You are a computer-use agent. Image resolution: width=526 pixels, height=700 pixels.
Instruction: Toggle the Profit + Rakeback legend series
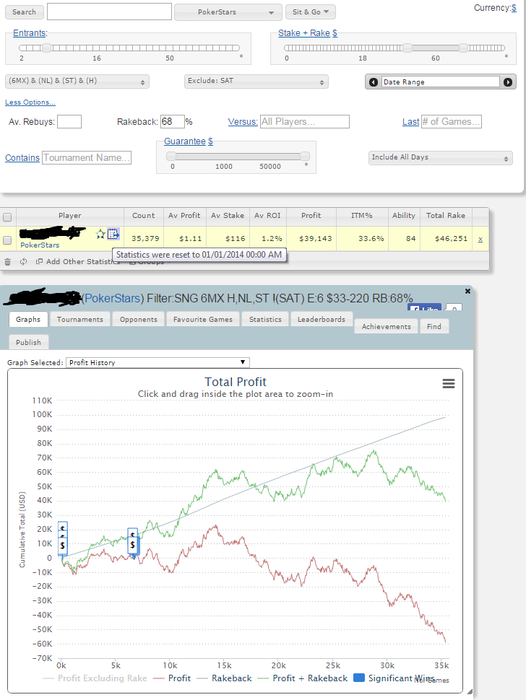point(303,678)
